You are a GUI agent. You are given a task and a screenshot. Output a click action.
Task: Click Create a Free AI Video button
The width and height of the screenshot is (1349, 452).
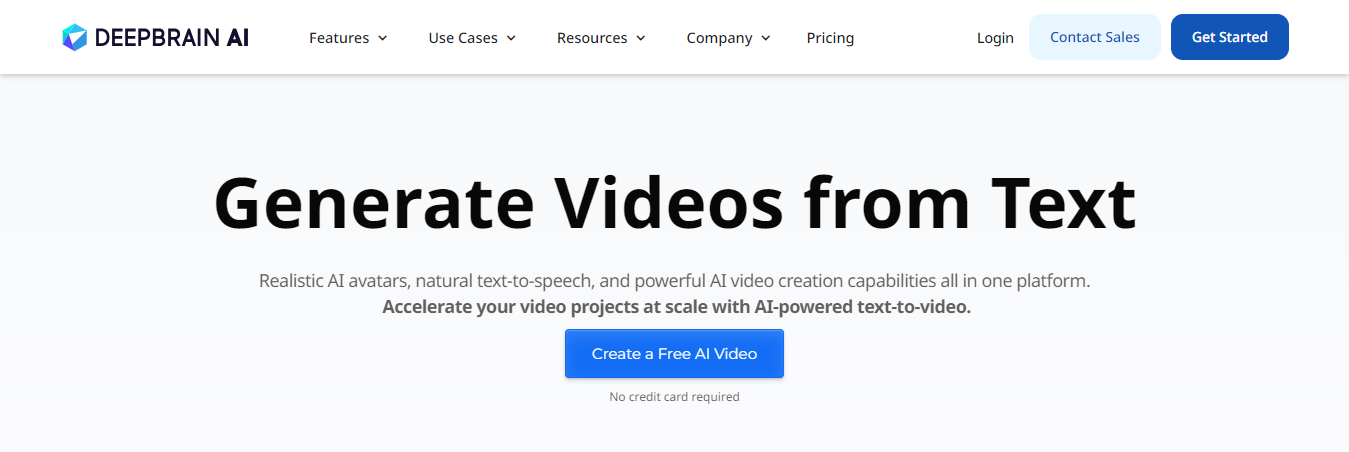coord(674,354)
